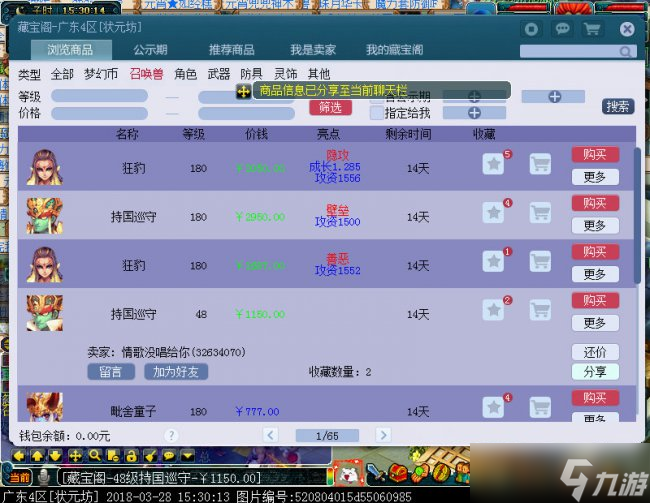Click the 加为好友 button
Image resolution: width=650 pixels, height=503 pixels.
tap(176, 372)
